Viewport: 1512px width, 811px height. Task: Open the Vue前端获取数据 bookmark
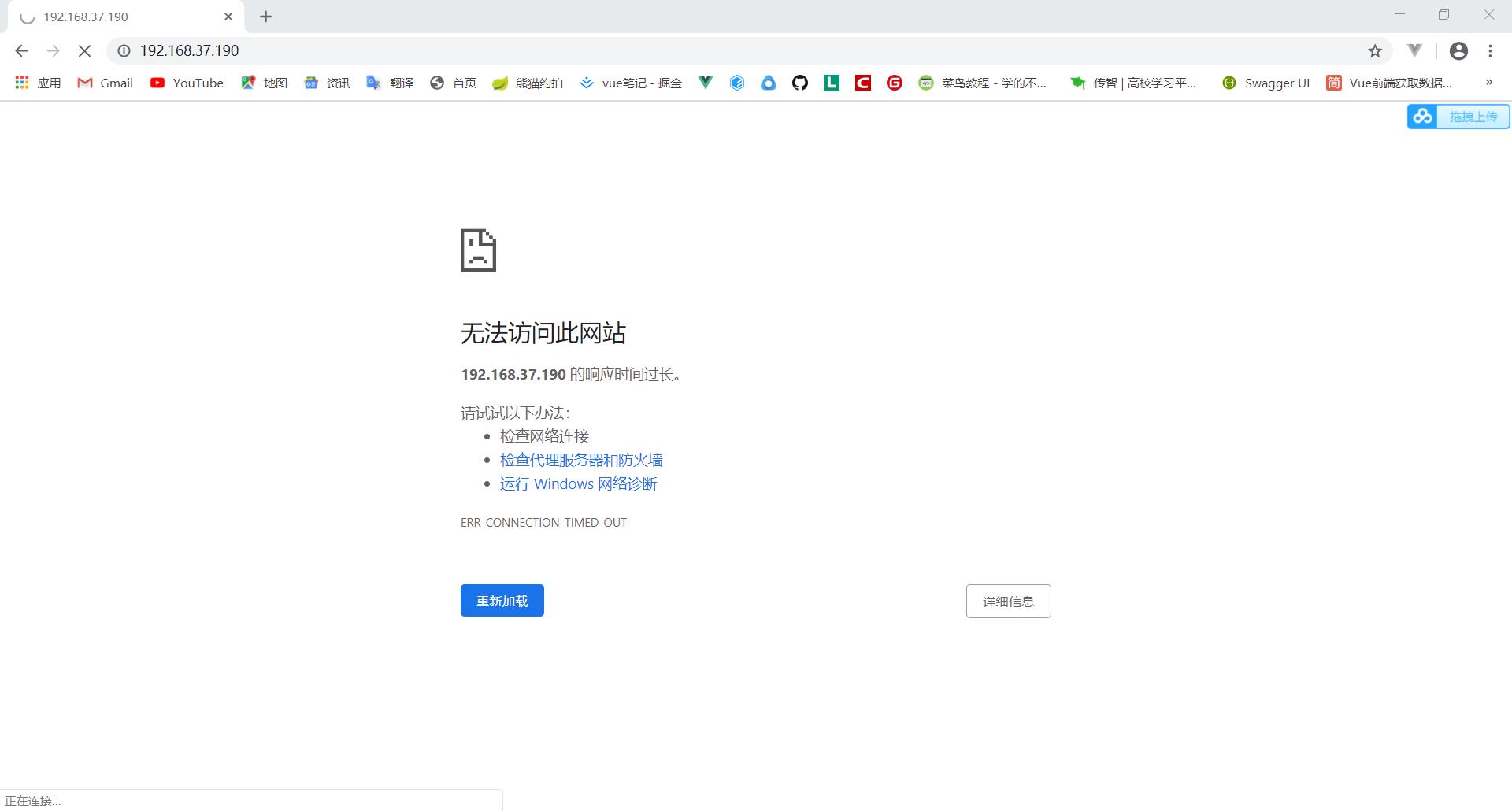(x=1389, y=83)
